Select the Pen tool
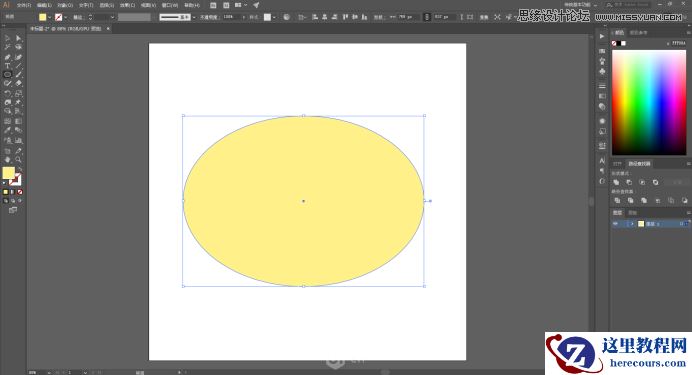This screenshot has width=692, height=375. (8, 57)
